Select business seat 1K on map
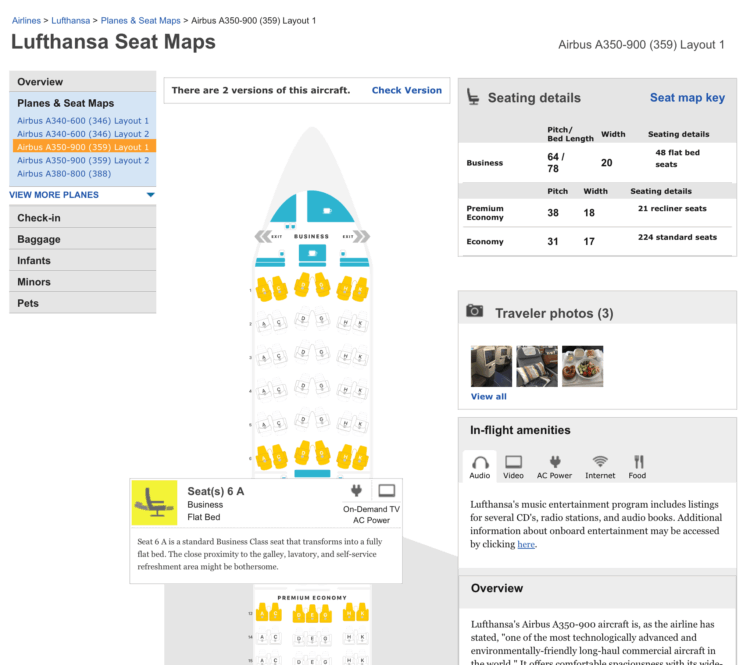Screen dimensions: 750x665 [361, 289]
